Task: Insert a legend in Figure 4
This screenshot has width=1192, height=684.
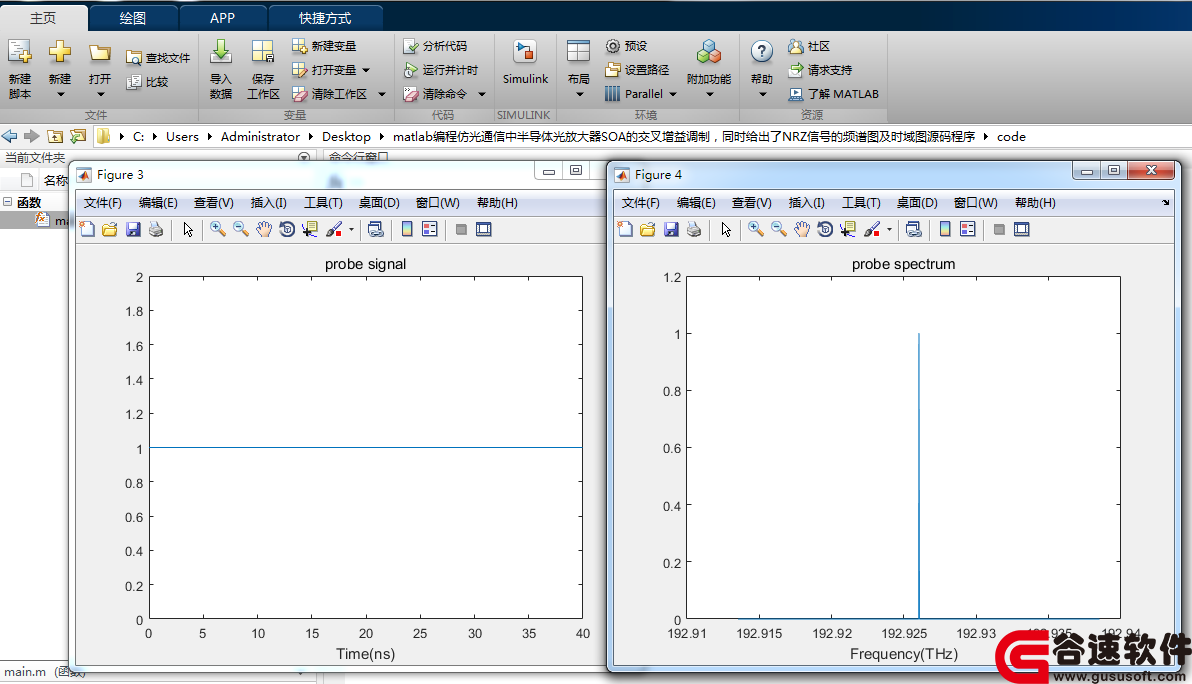Action: pos(968,230)
